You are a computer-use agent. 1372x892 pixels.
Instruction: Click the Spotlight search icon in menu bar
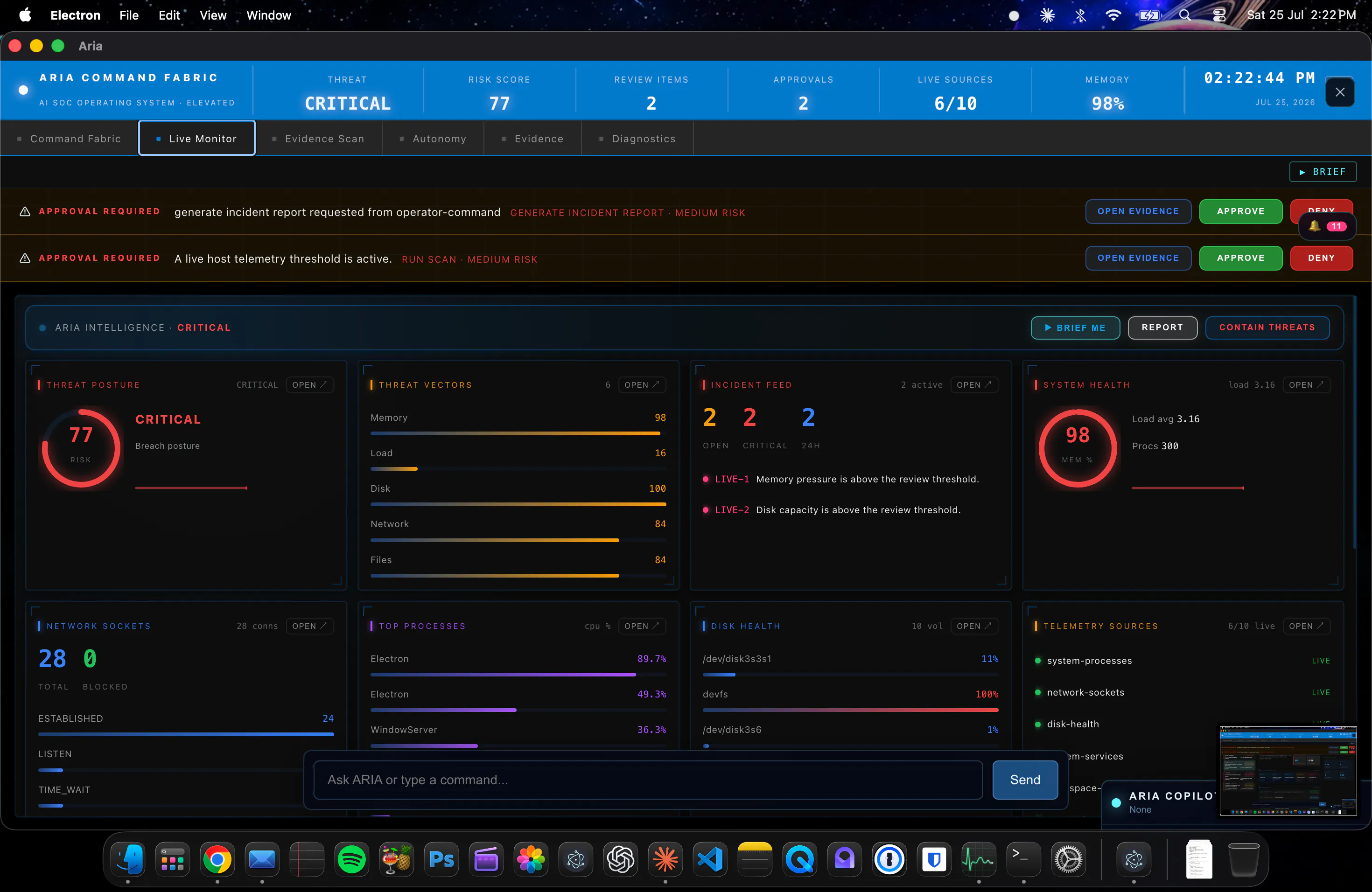pos(1185,15)
